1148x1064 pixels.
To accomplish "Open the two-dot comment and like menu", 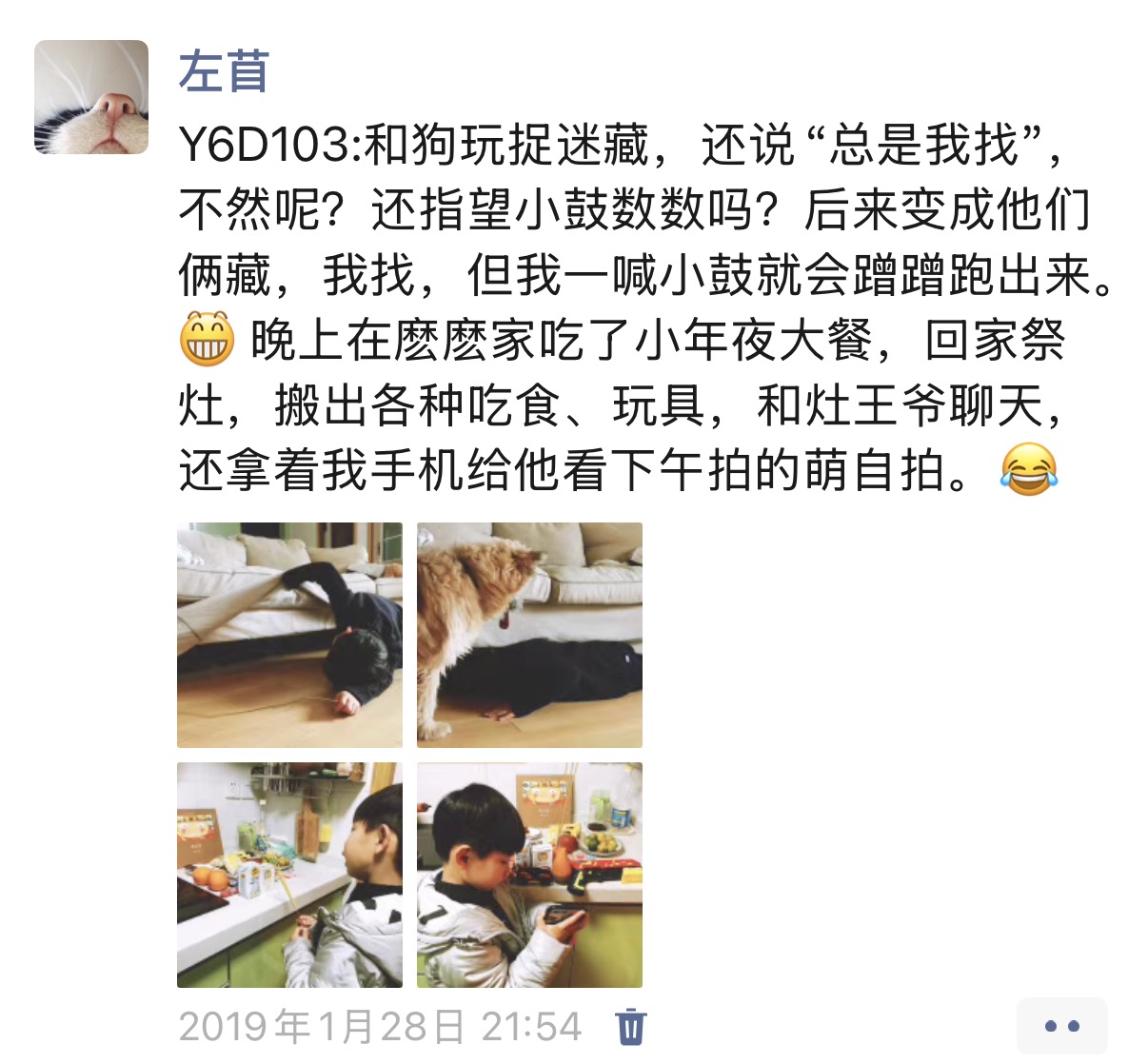I will tap(1061, 1026).
